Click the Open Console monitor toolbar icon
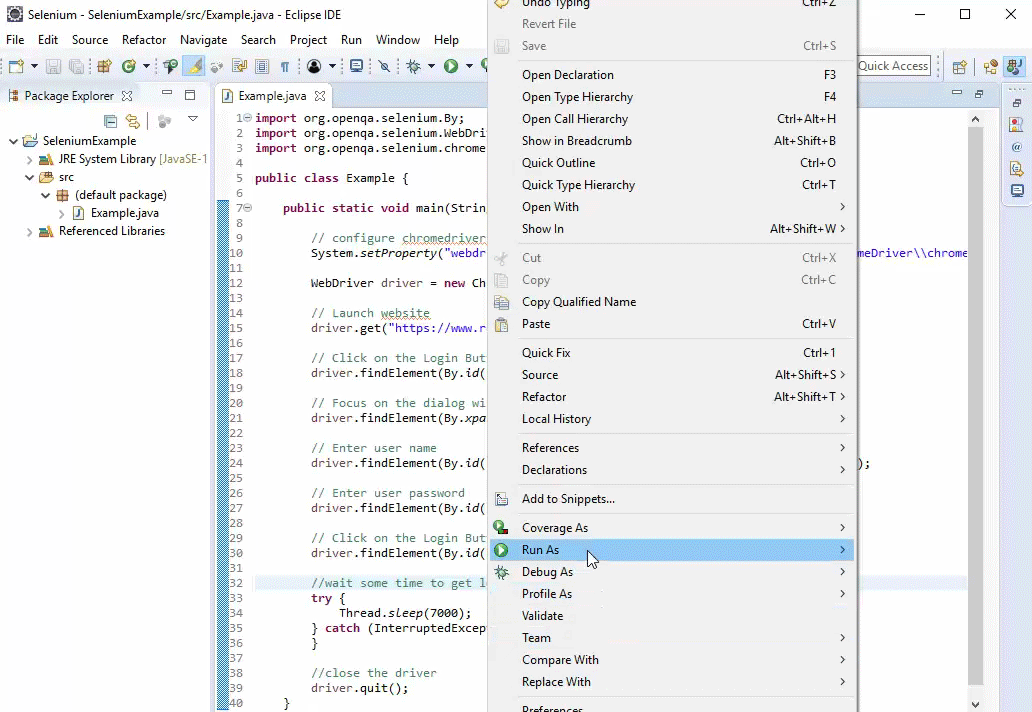Viewport: 1032px width, 712px height. point(356,66)
